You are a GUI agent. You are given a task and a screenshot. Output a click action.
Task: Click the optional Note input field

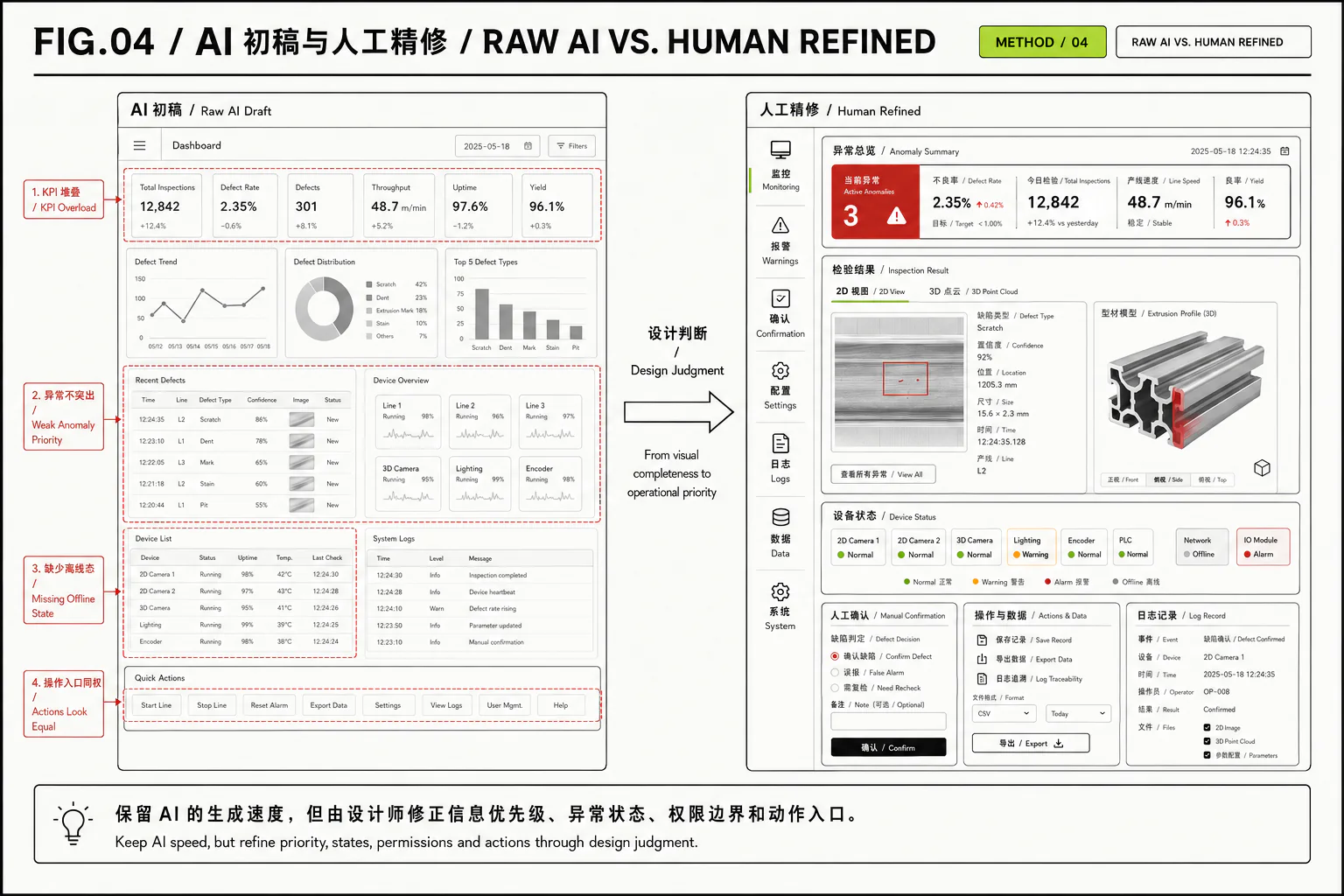888,722
